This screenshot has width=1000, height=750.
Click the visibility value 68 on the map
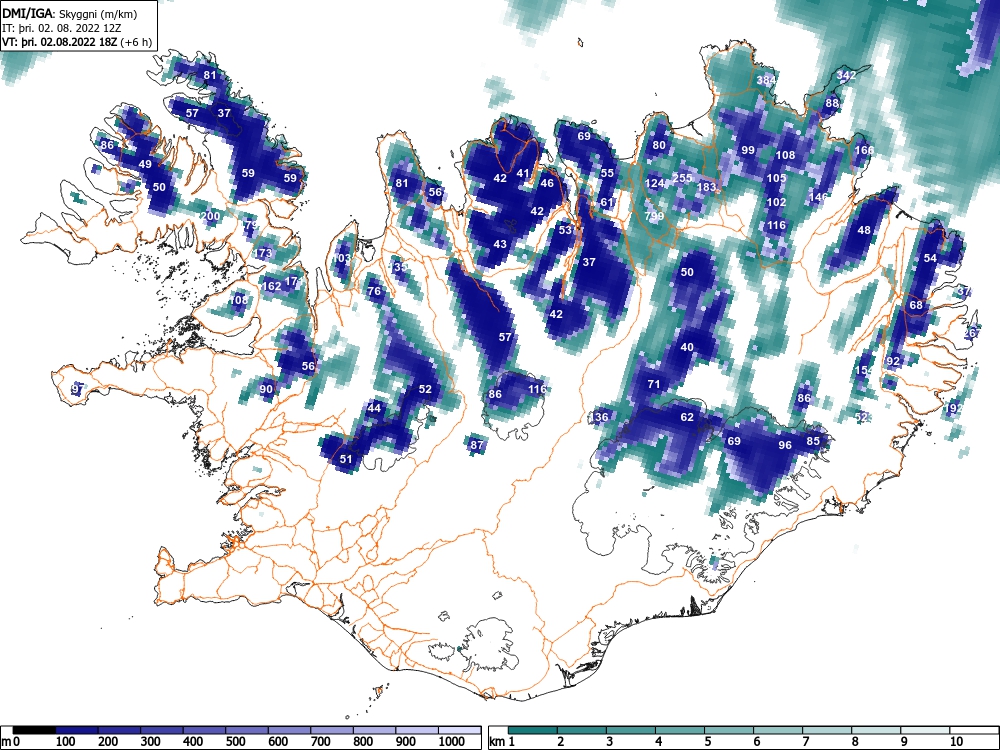(916, 305)
